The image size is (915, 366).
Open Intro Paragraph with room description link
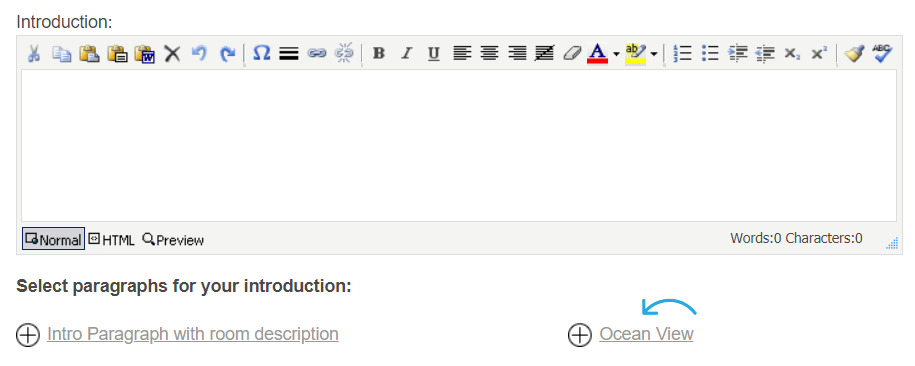[x=193, y=334]
